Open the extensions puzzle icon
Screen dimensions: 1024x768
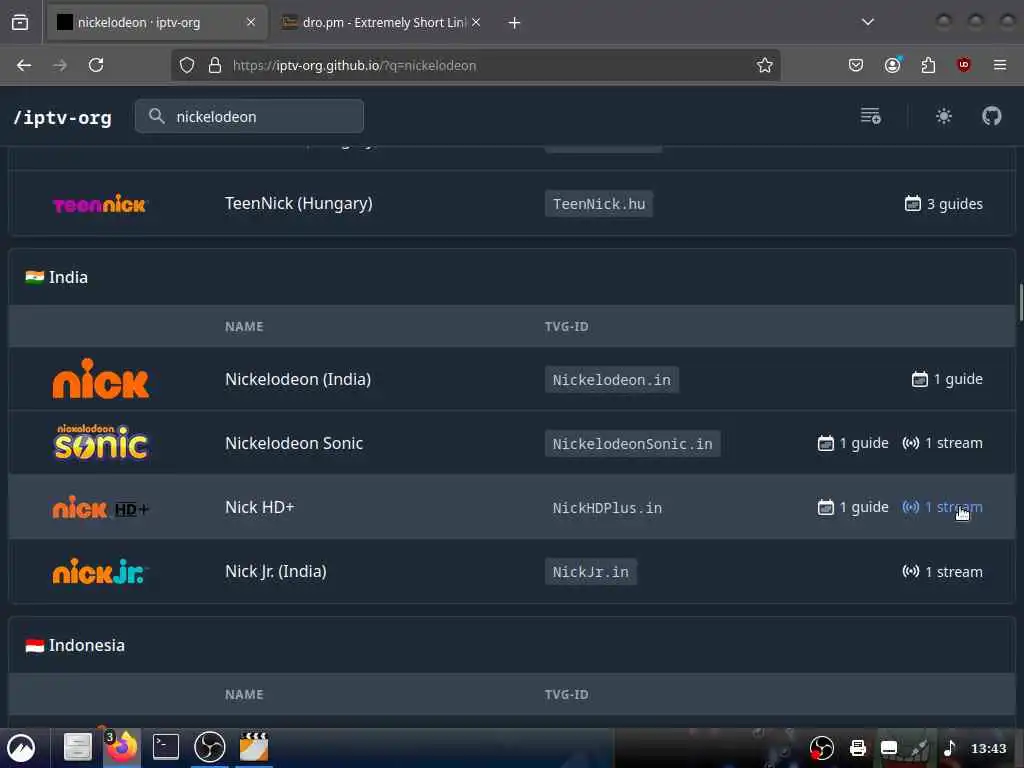928,65
